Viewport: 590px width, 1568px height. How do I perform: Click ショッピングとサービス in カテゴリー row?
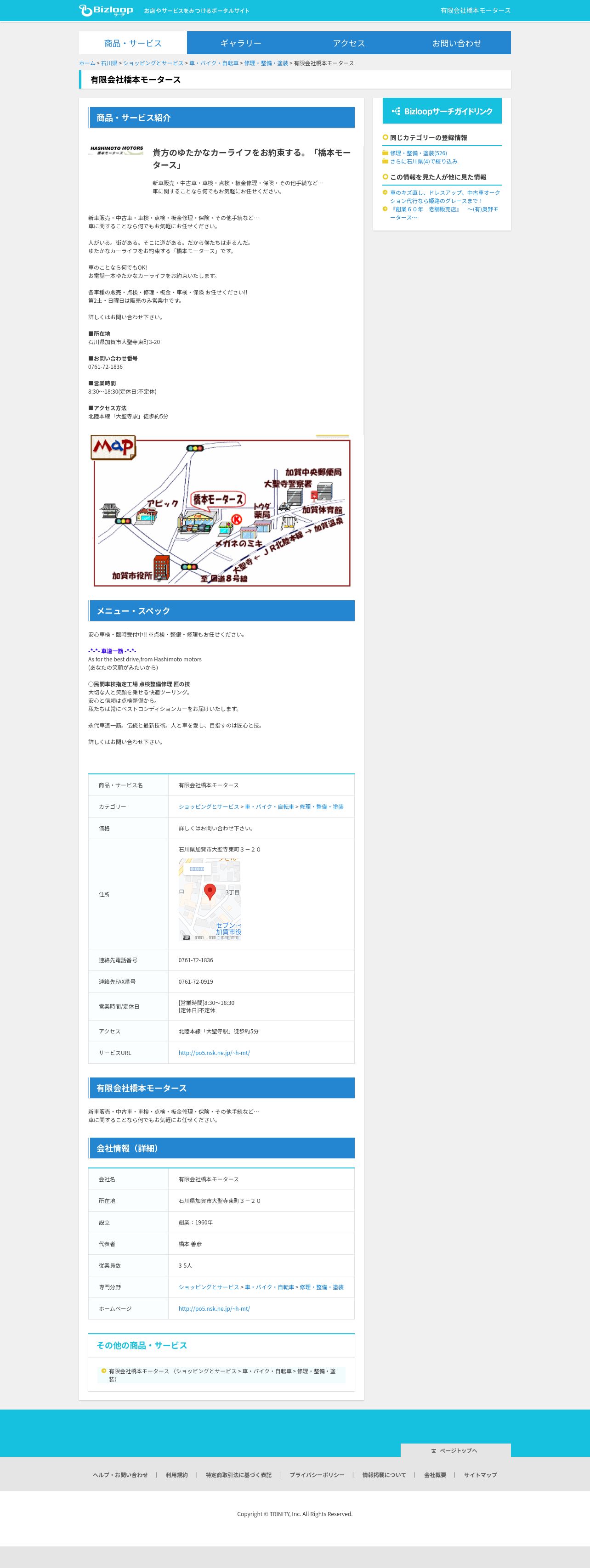pyautogui.click(x=209, y=807)
